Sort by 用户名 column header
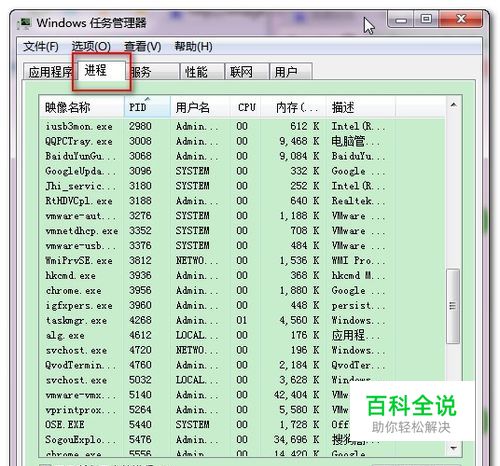Viewport: 500px width, 466px height. tap(200, 107)
